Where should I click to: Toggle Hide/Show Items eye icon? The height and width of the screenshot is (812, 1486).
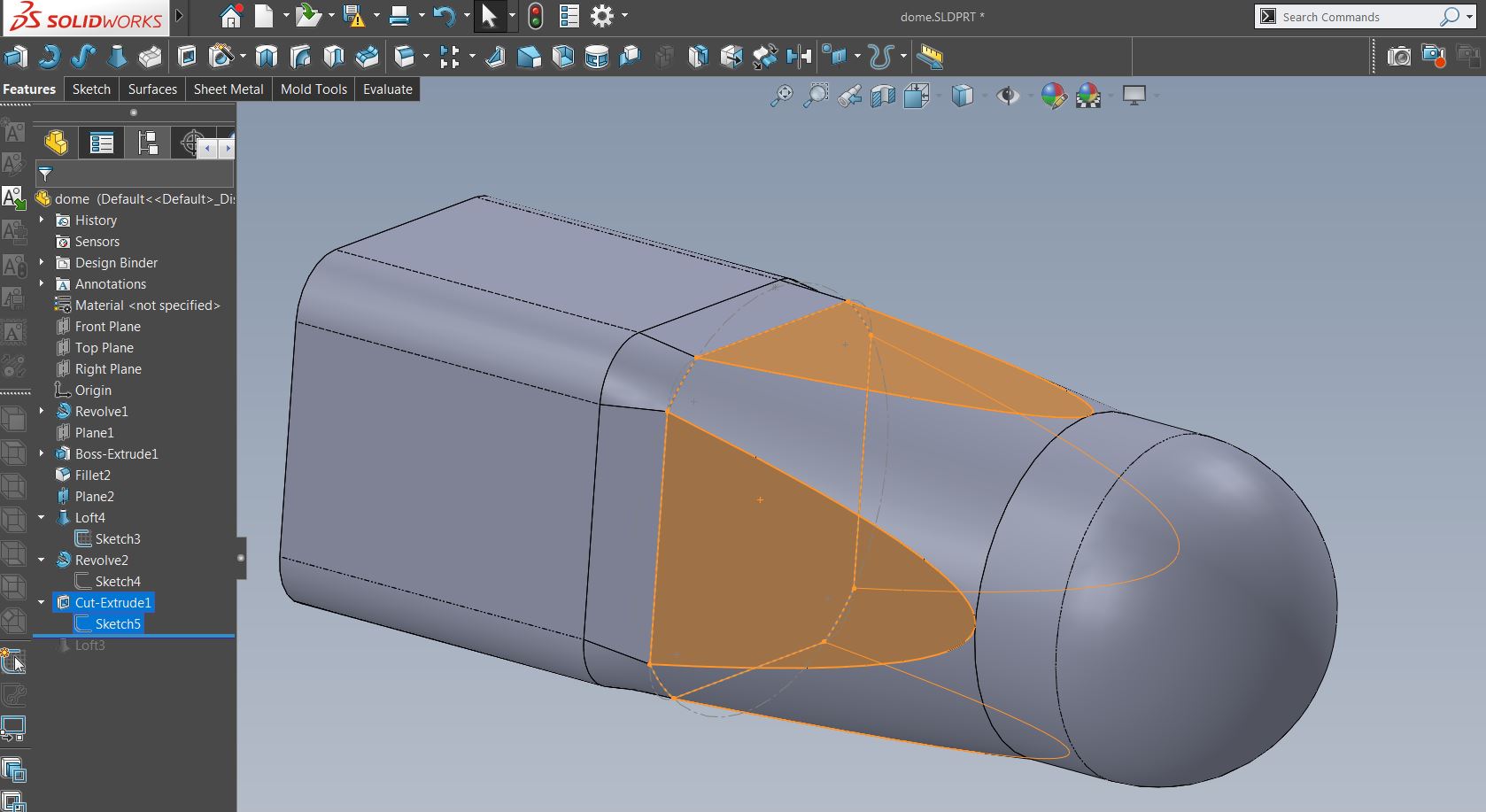(1008, 96)
